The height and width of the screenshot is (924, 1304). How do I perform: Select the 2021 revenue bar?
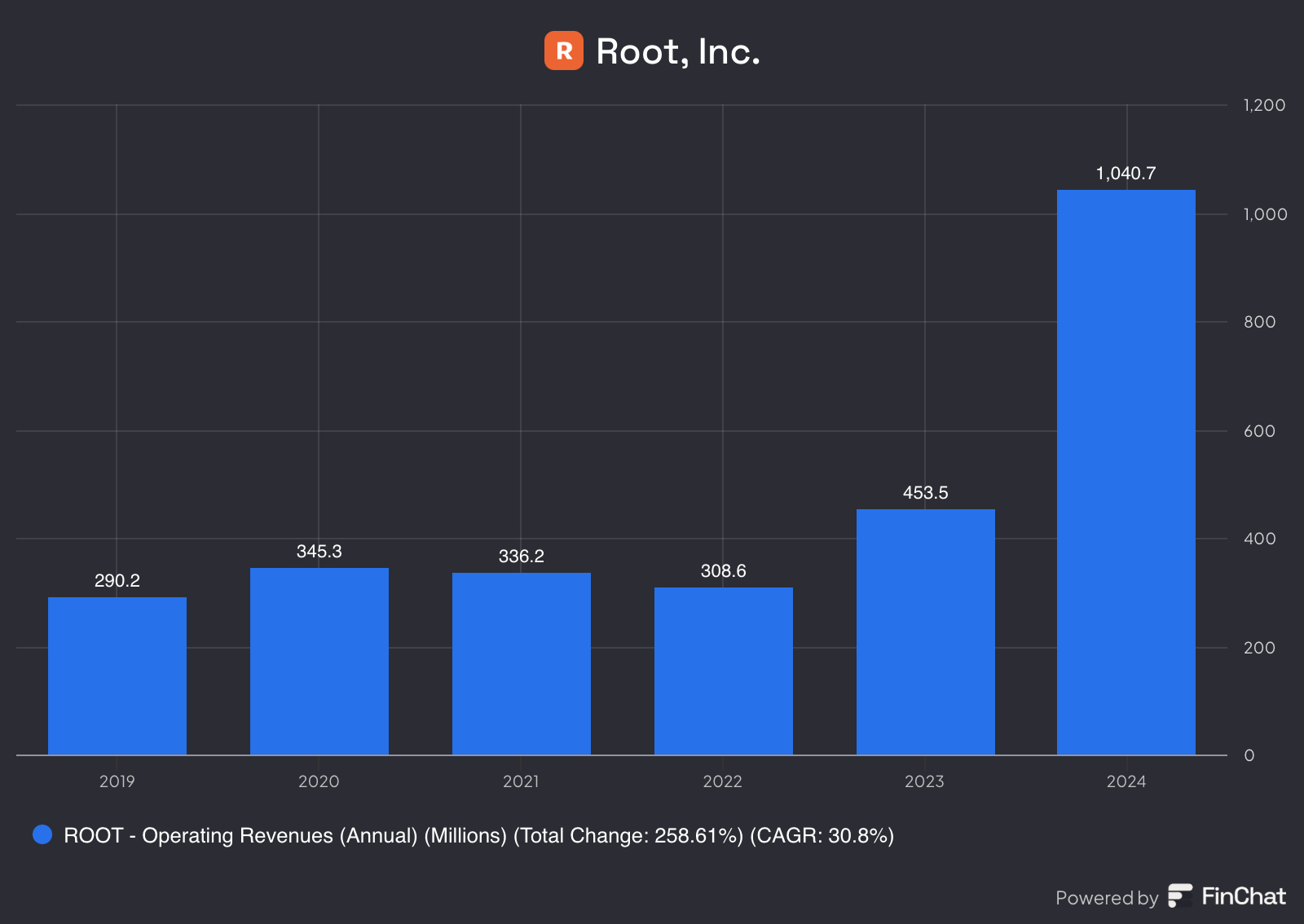(521, 663)
